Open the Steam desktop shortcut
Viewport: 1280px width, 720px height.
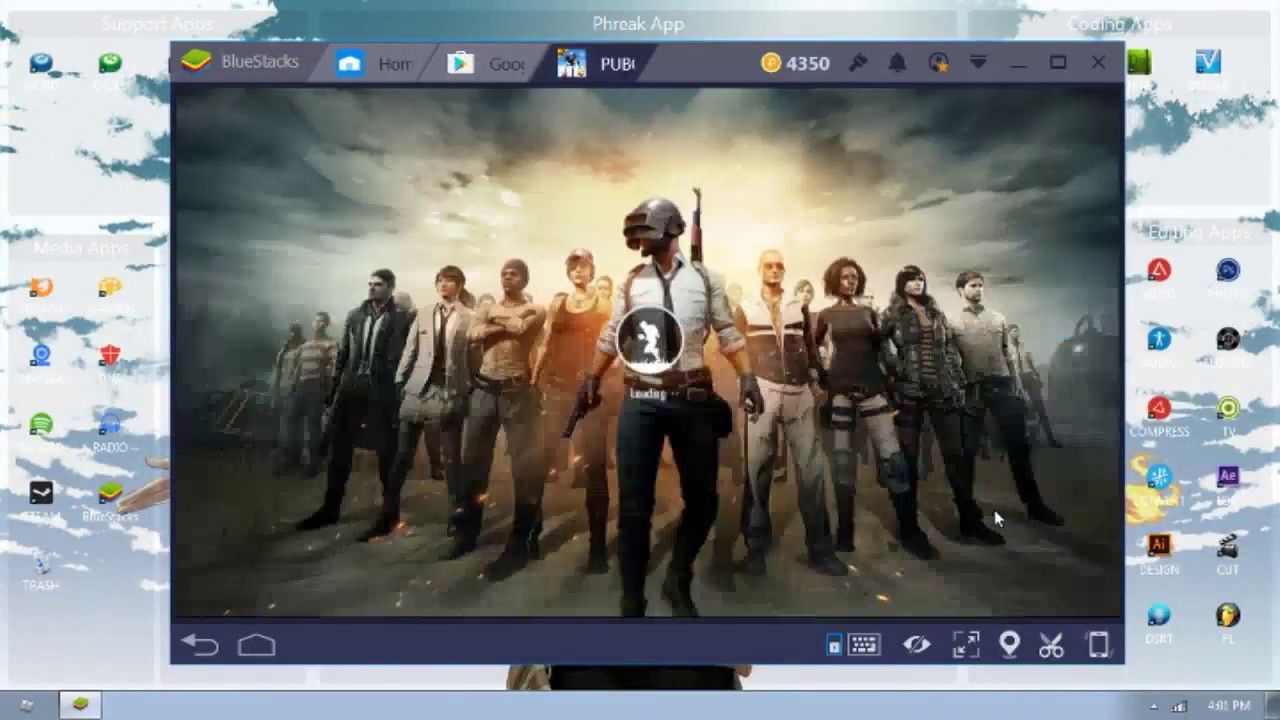click(41, 500)
